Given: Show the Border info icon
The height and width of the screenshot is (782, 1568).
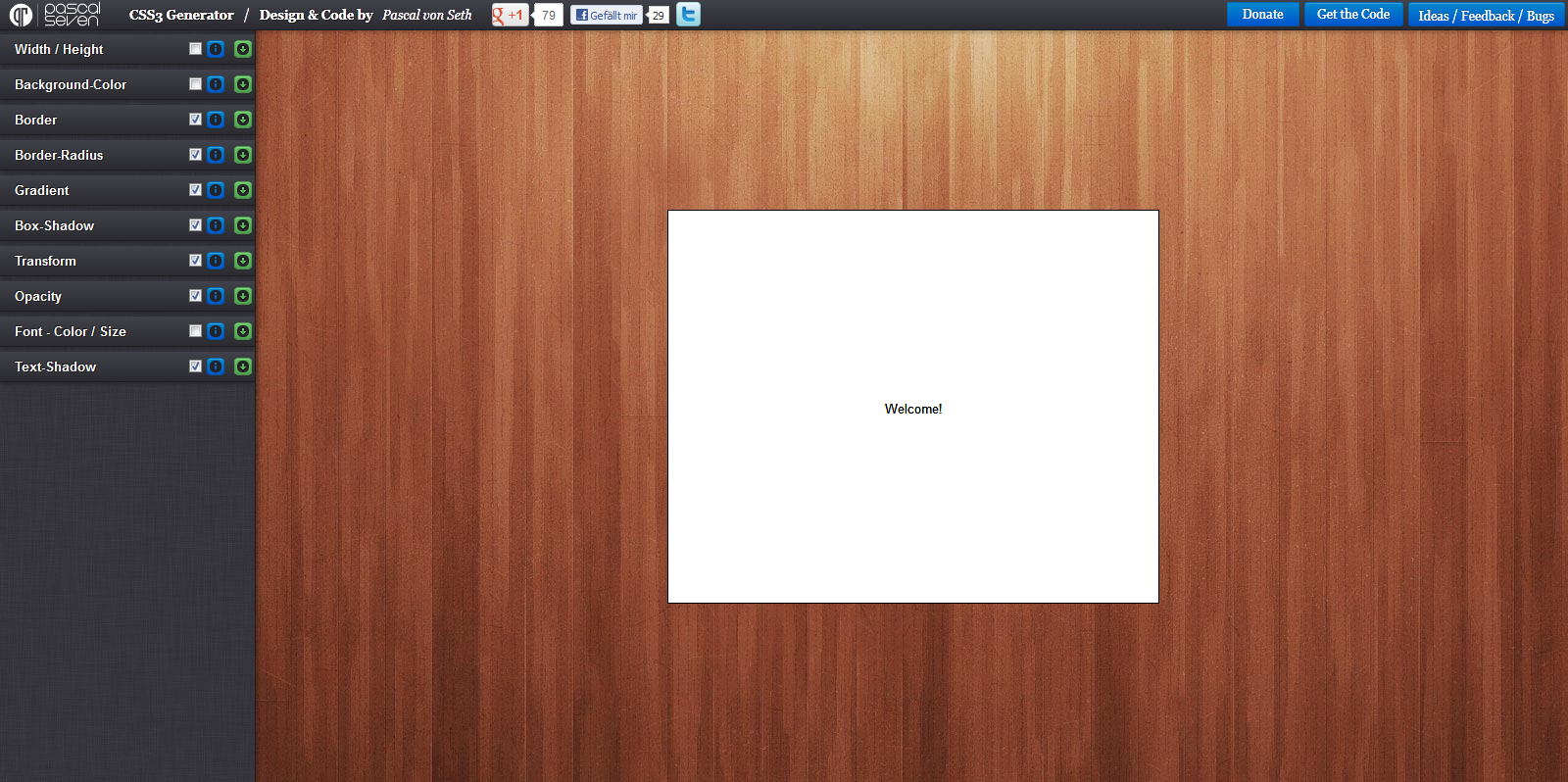Looking at the screenshot, I should click(216, 120).
